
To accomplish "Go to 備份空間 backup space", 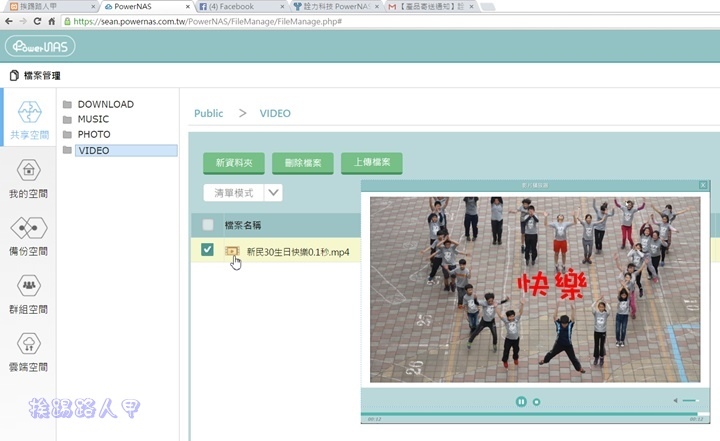I will click(x=28, y=235).
